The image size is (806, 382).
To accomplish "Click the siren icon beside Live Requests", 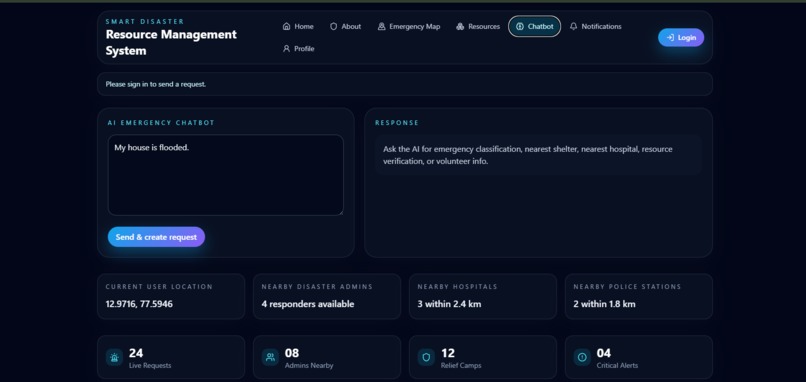I will click(x=114, y=357).
